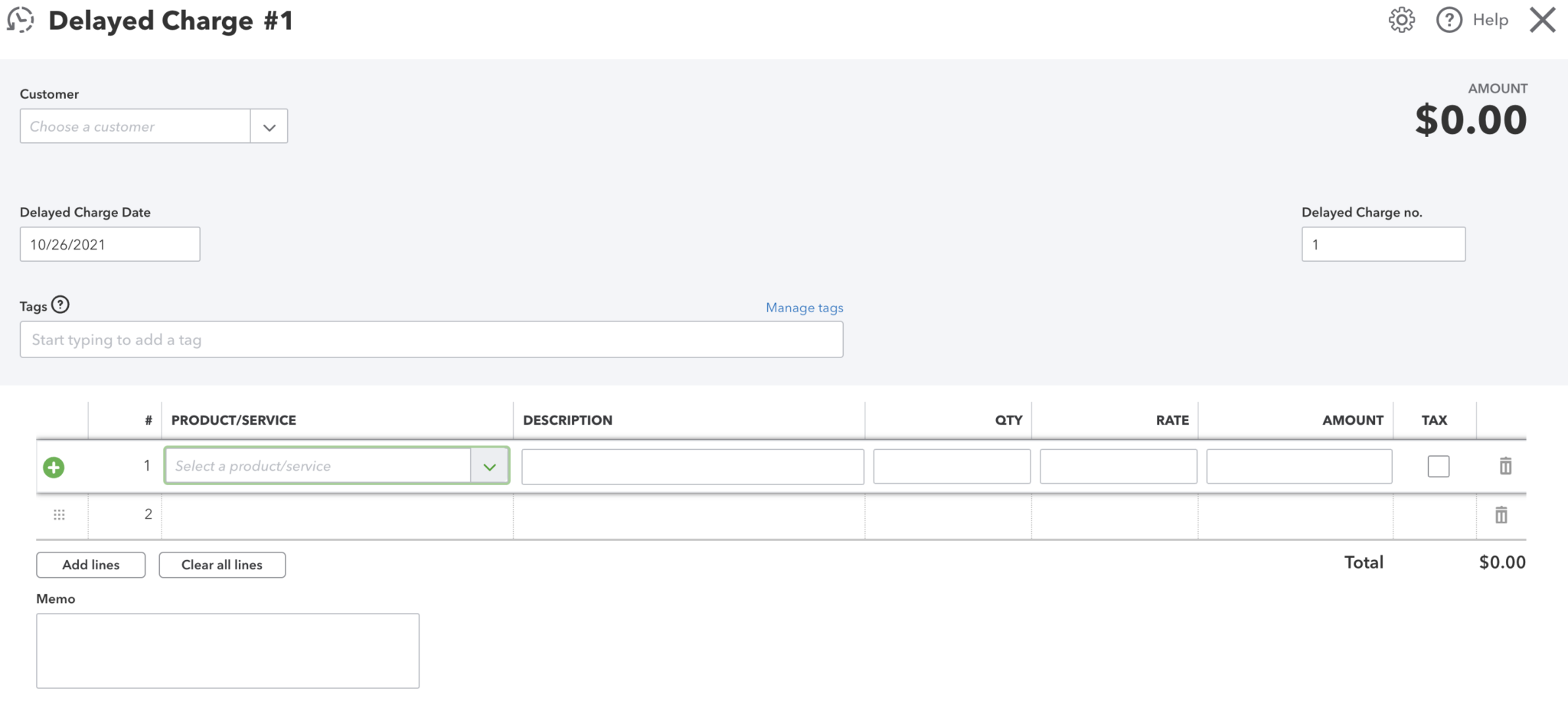The width and height of the screenshot is (1568, 704).
Task: Click the Delayed Charge #1 title
Action: coord(171,21)
